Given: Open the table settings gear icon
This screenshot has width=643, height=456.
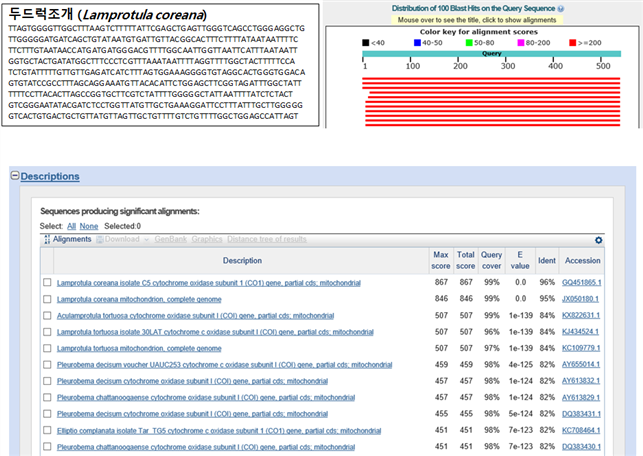Looking at the screenshot, I should click(598, 240).
